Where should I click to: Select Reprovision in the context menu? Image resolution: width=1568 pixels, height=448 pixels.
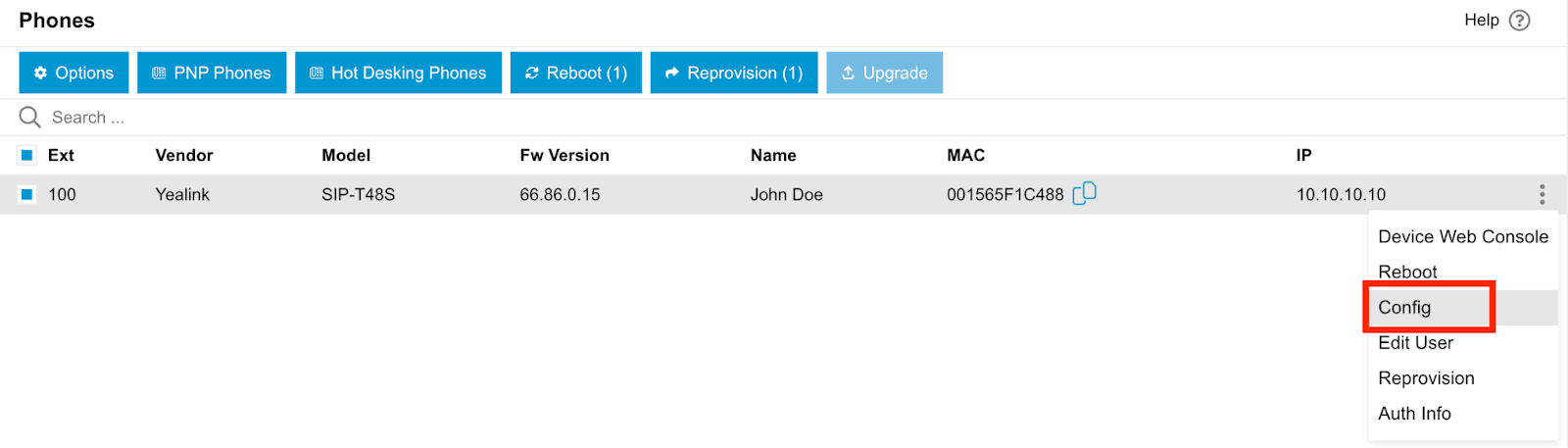1426,377
